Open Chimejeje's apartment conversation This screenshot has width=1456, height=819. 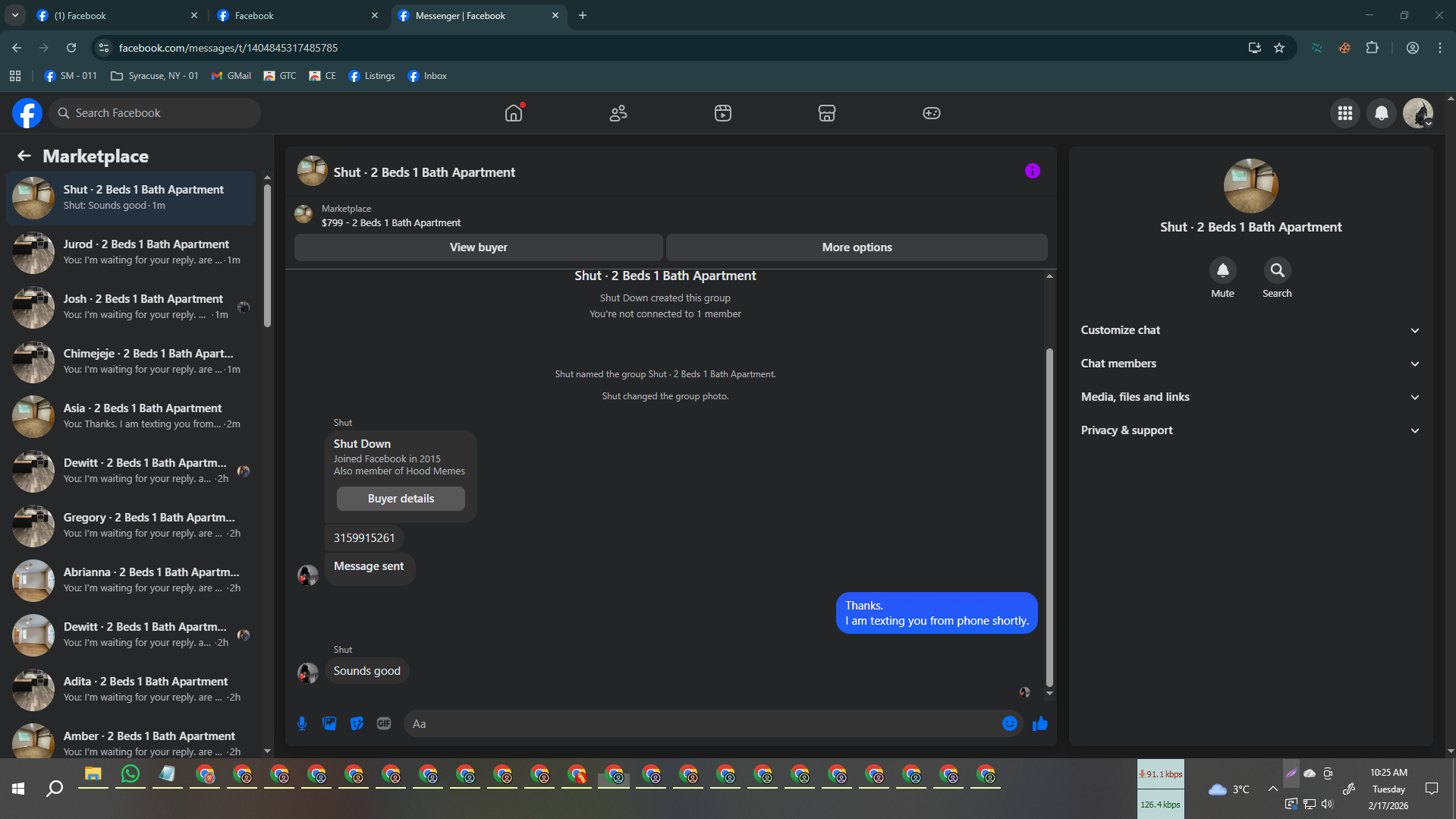131,361
